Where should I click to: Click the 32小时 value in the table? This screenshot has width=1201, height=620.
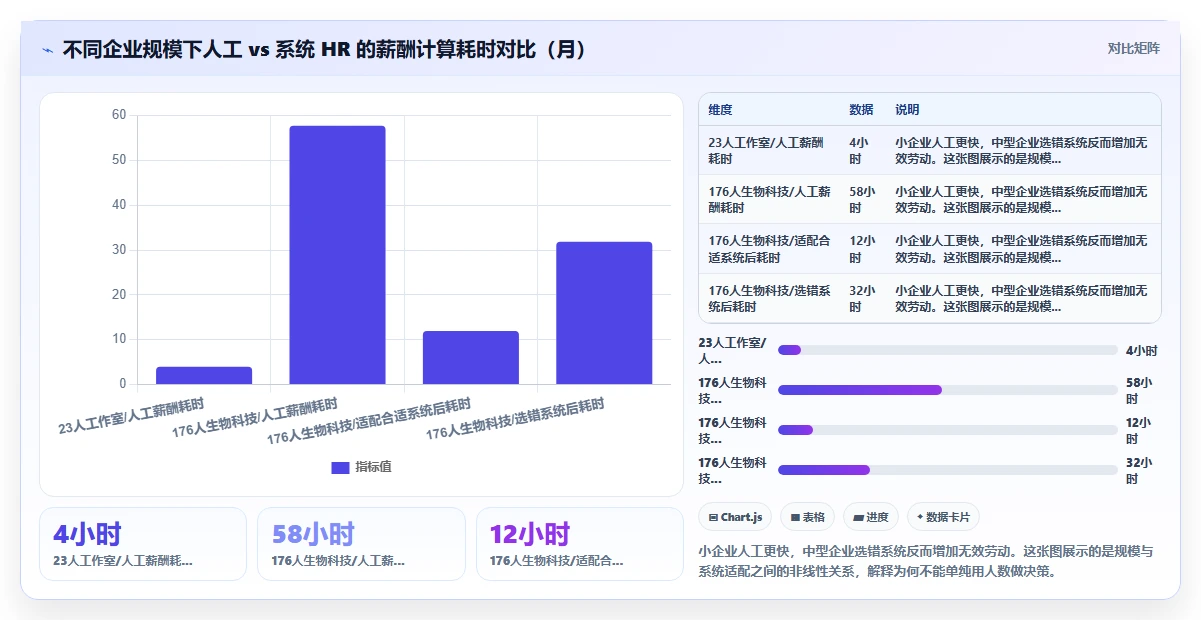863,298
